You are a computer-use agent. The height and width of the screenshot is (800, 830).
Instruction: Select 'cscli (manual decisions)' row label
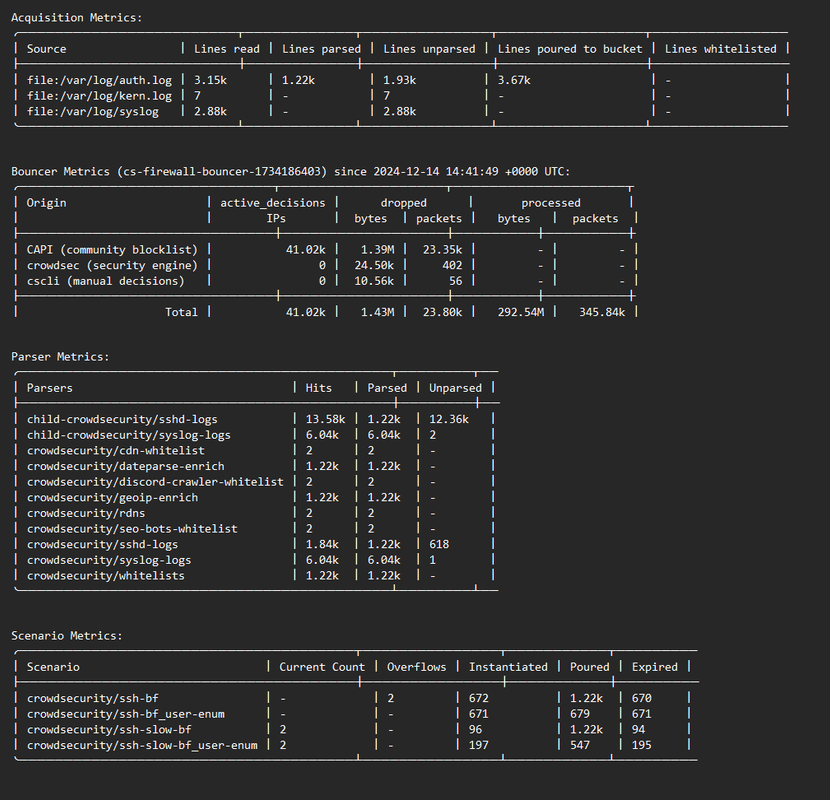(105, 281)
